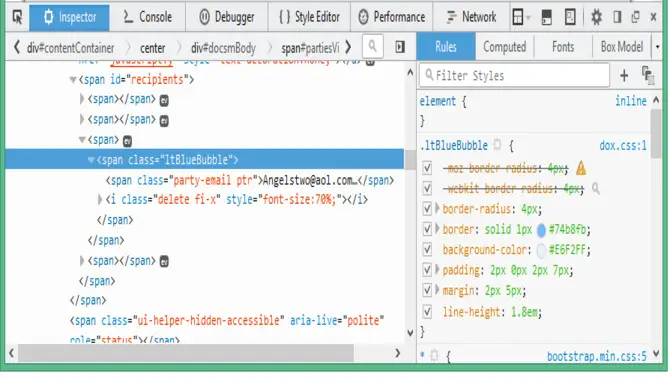The width and height of the screenshot is (670, 380).
Task: Collapse the span class ltBlueBubble node
Action: tap(91, 160)
